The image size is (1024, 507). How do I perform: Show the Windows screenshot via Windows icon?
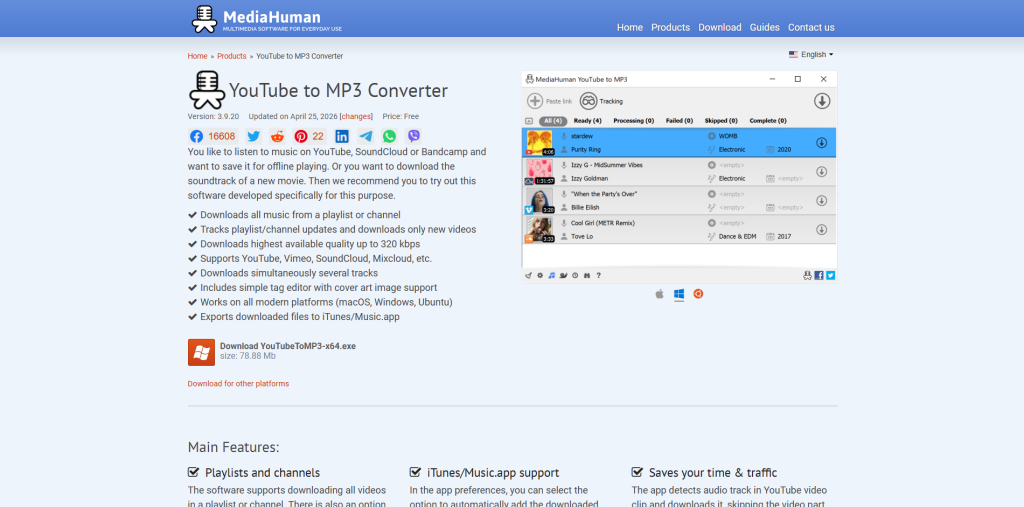click(x=679, y=294)
